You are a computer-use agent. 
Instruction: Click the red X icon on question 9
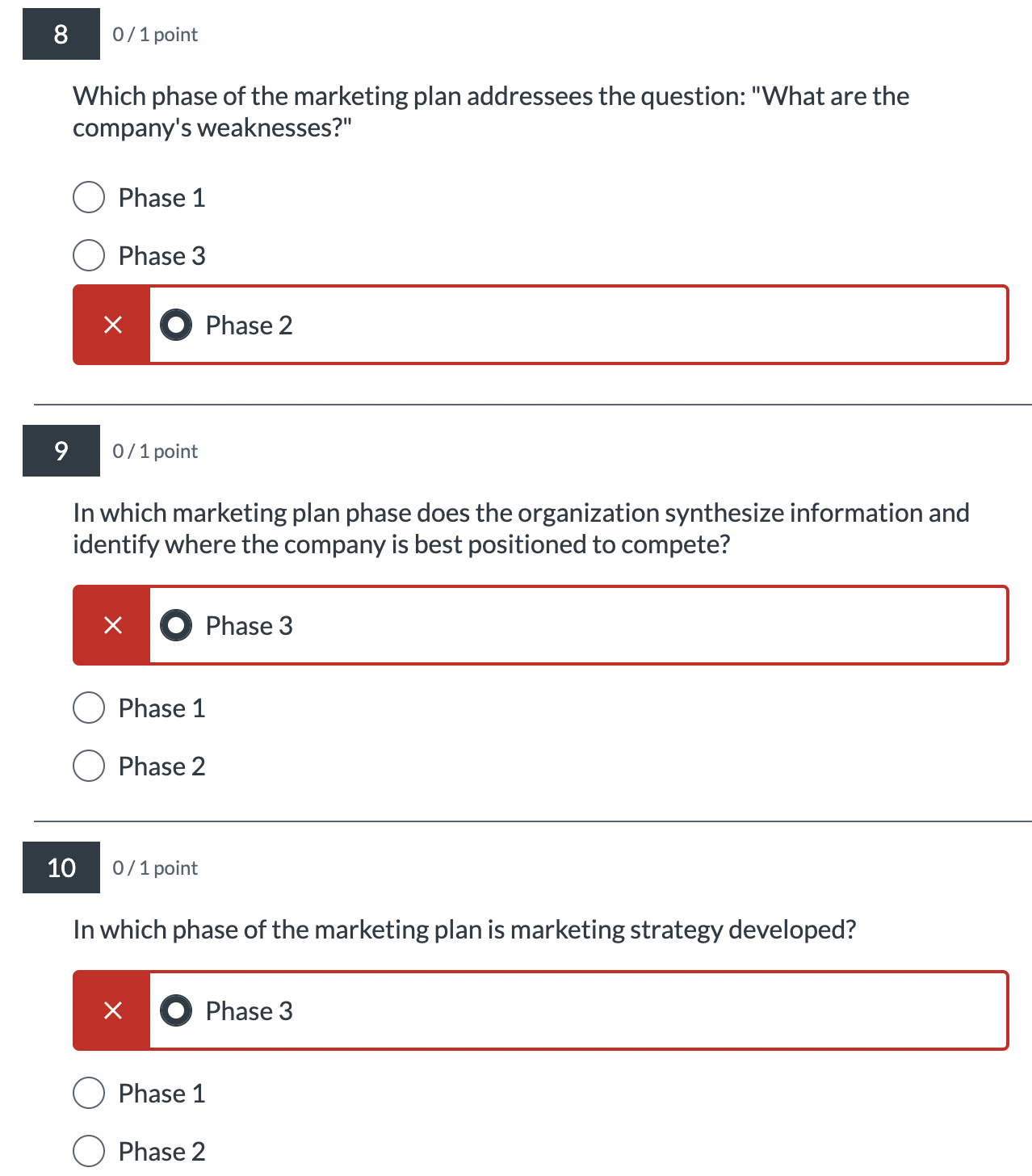(x=111, y=625)
